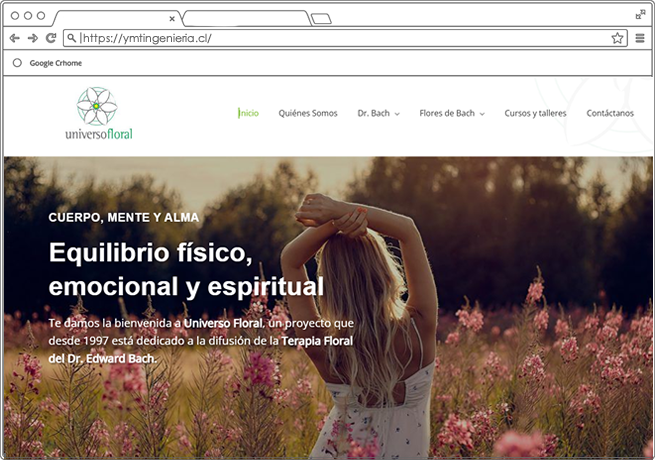Click the first window control circle
Screen dimensions: 655x460
pyautogui.click(x=15, y=15)
